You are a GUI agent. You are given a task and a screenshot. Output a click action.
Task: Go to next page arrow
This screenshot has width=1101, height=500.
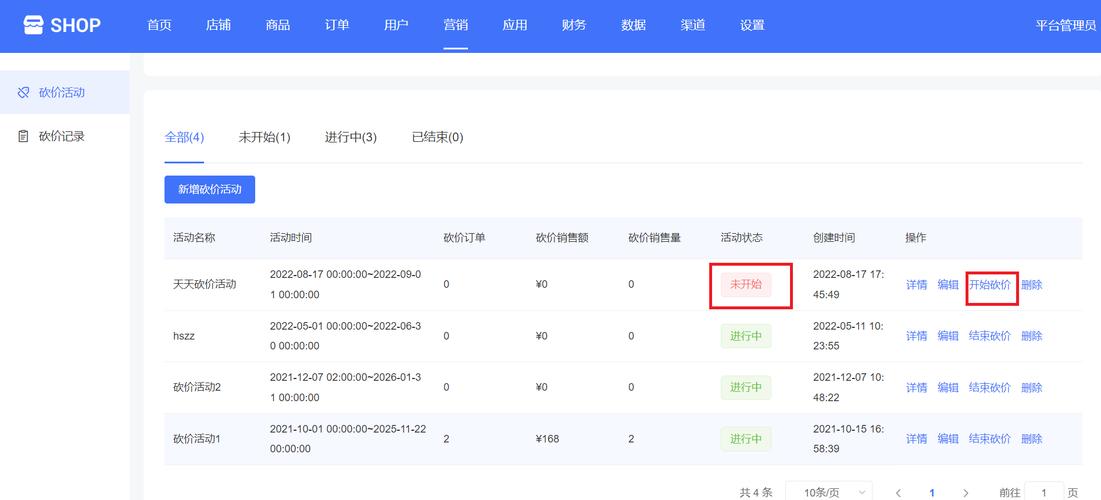pos(966,493)
